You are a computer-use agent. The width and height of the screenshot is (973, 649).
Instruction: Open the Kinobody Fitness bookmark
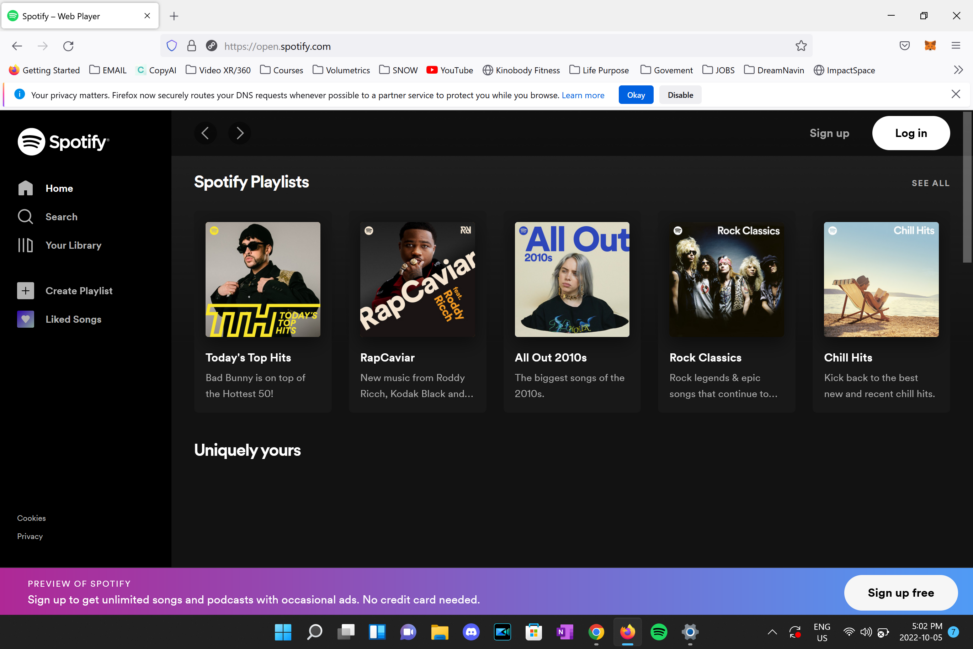click(x=521, y=70)
